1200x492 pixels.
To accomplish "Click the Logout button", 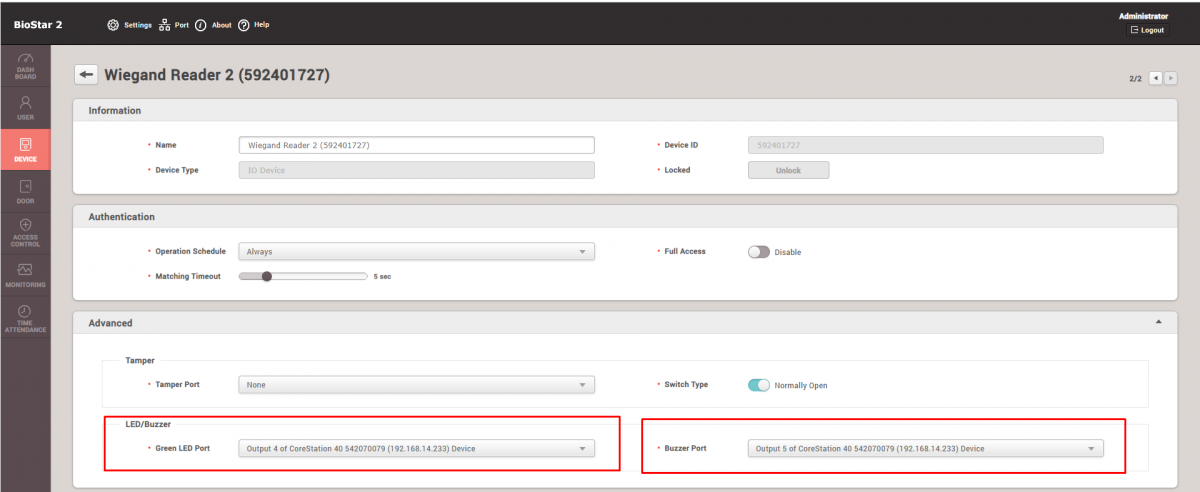I will (1147, 30).
